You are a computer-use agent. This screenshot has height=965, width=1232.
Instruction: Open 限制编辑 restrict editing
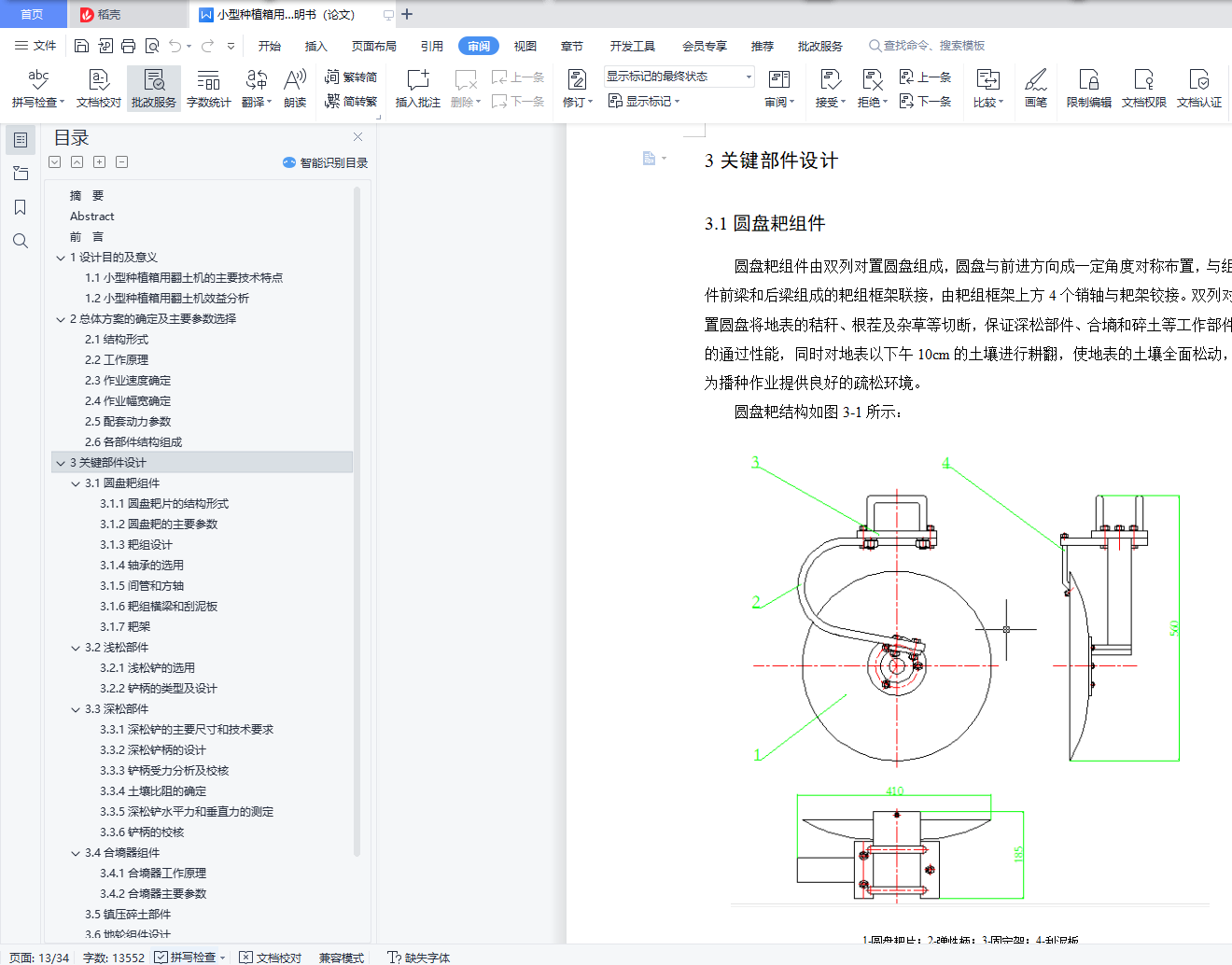coord(1089,89)
